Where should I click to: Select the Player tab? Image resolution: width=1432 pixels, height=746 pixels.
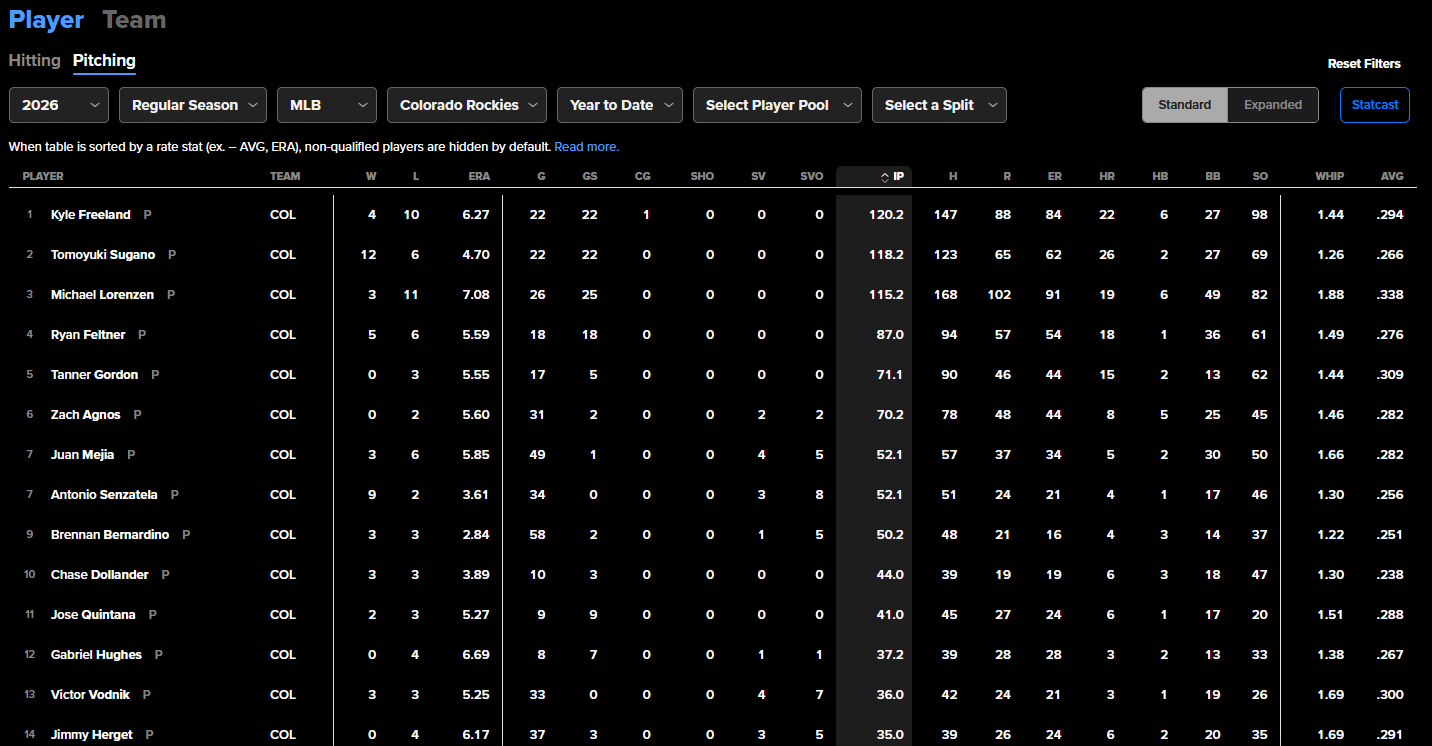46,20
